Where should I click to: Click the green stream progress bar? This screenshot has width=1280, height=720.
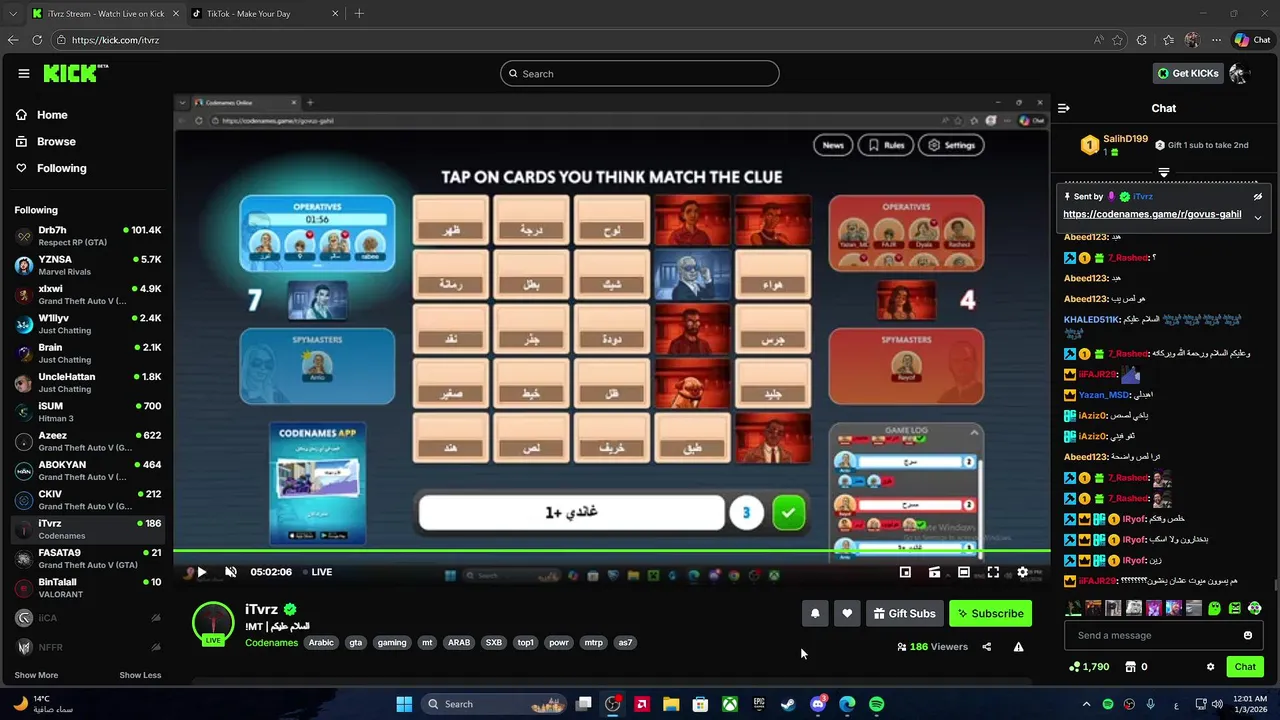click(611, 551)
